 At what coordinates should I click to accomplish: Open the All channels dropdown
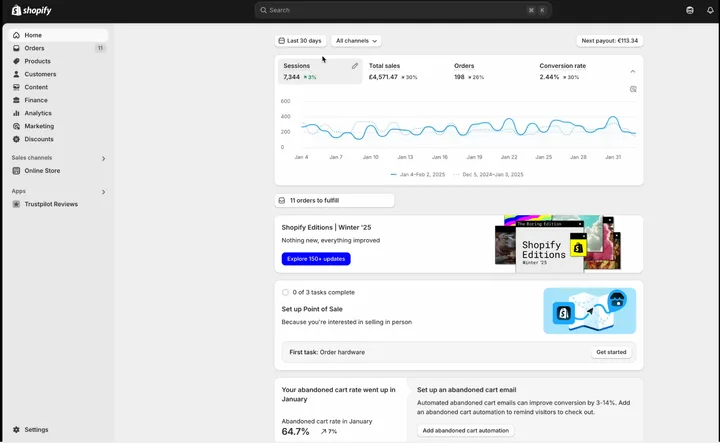tap(356, 41)
